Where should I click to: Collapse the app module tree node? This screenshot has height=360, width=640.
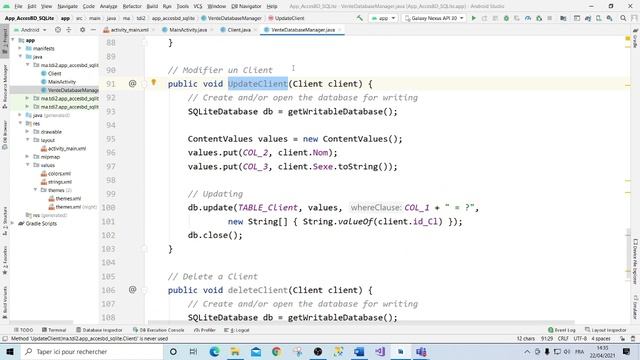click(x=13, y=40)
